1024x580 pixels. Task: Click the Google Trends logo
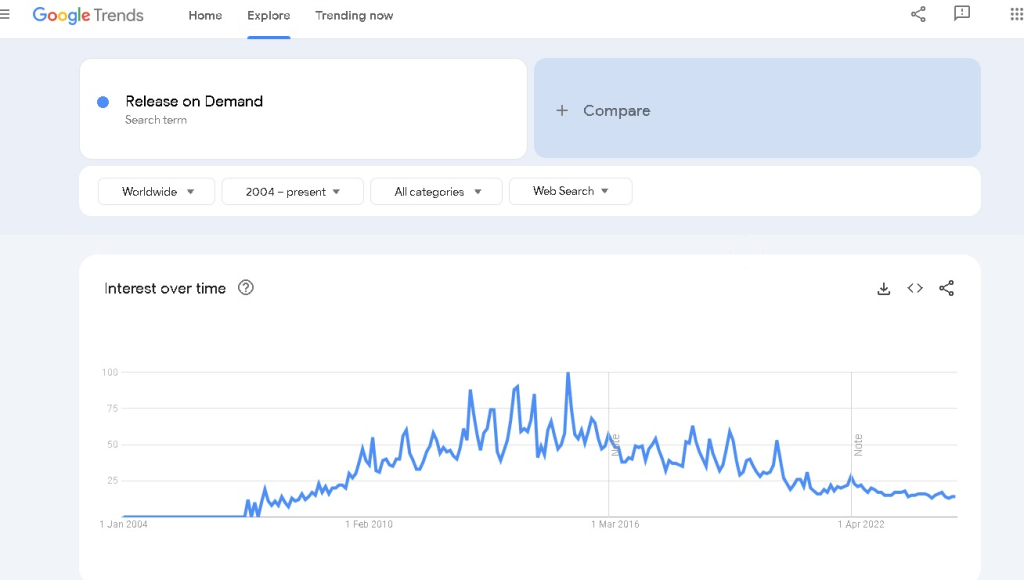88,15
